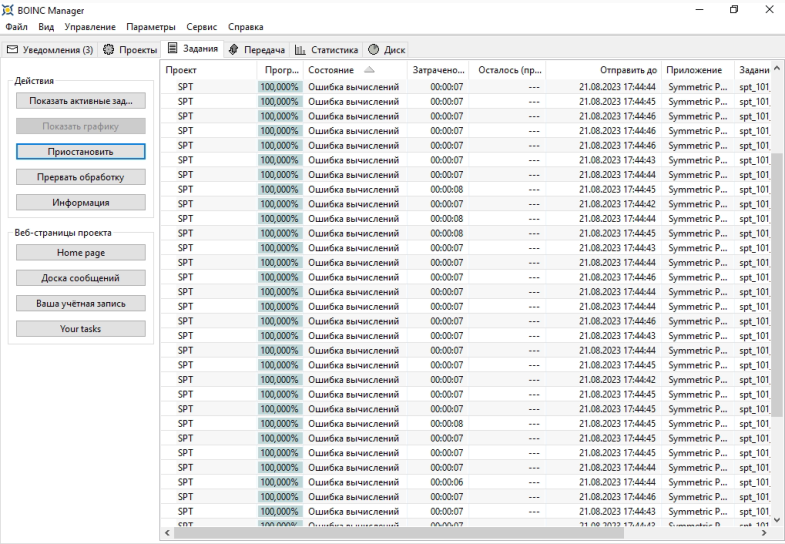Image resolution: width=785 pixels, height=544 pixels.
Task: Select the Задания tab
Action: point(193,49)
